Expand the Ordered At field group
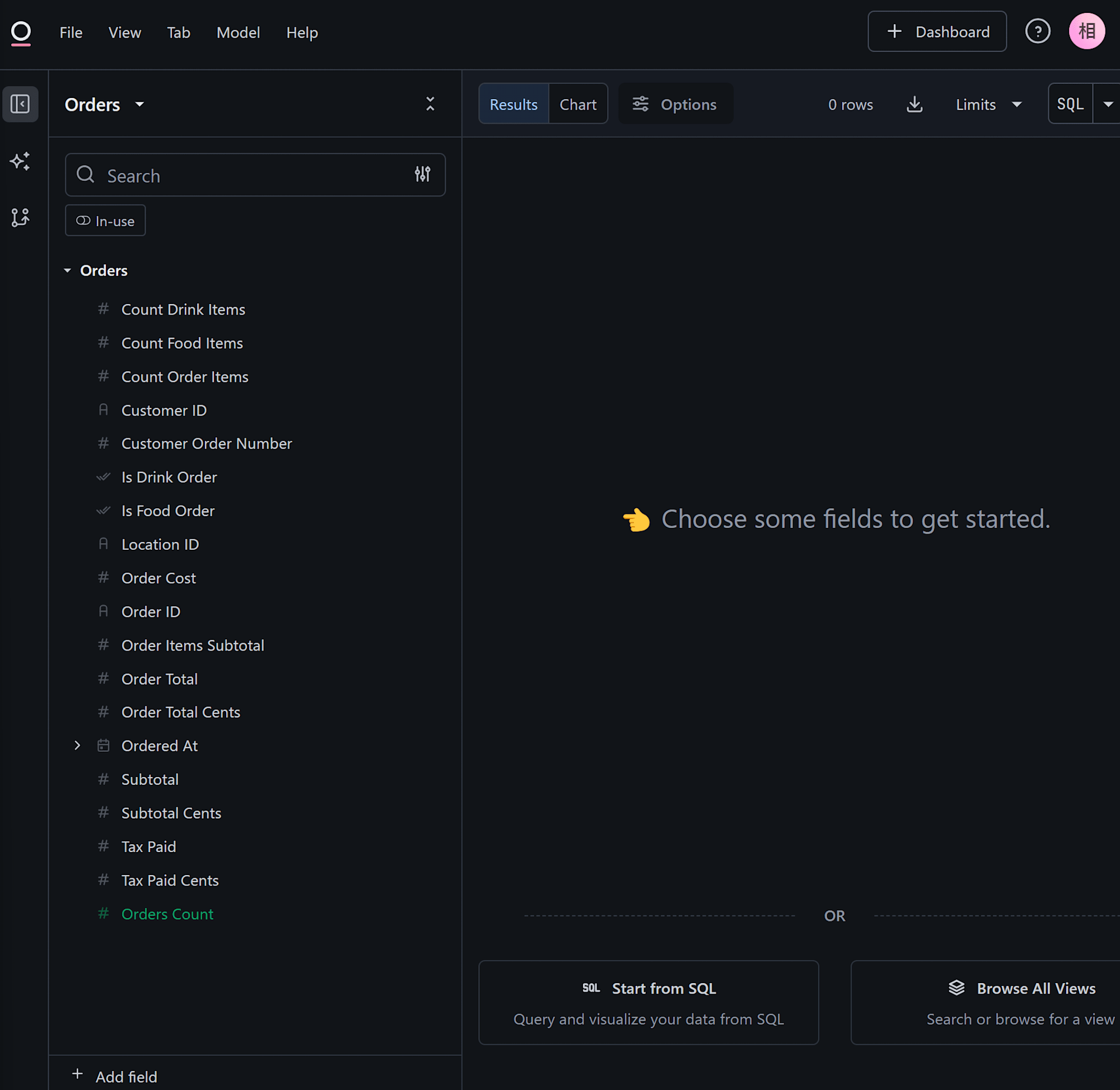 click(x=77, y=745)
